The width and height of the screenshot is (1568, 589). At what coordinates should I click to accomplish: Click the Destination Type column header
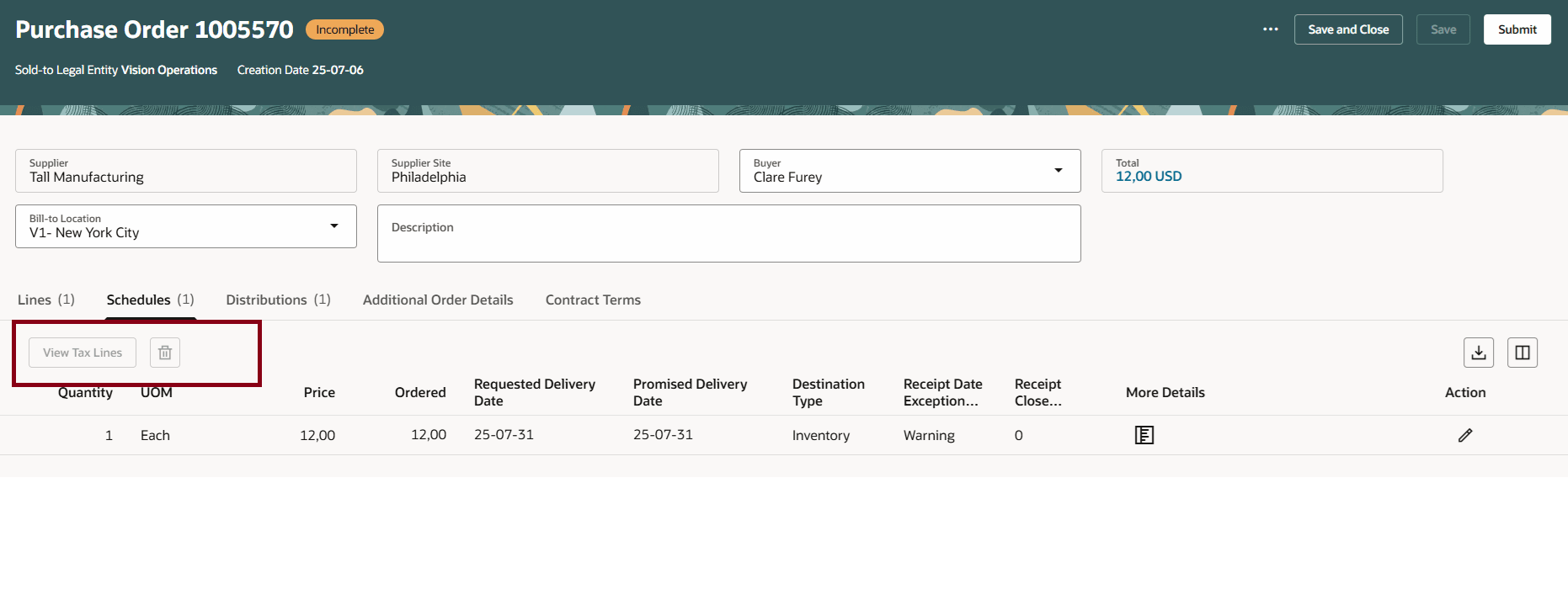[829, 392]
